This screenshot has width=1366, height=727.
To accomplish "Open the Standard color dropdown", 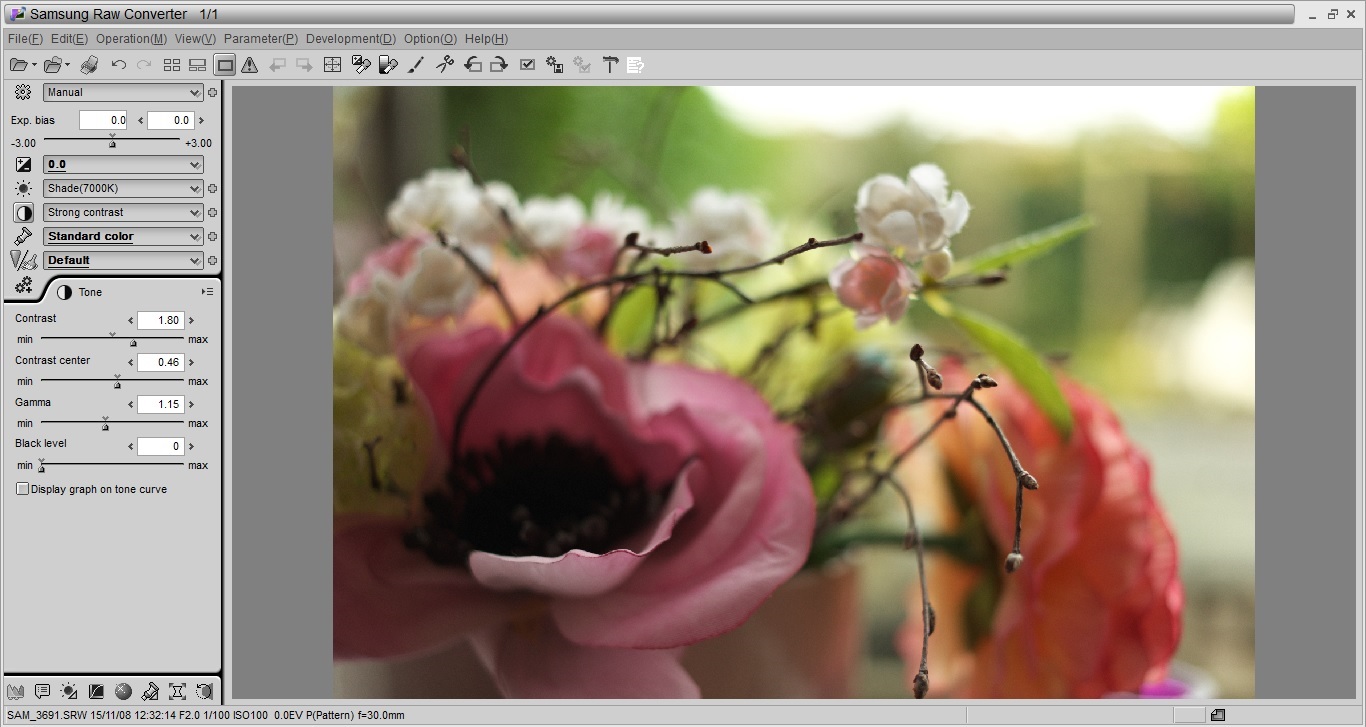I will click(x=123, y=236).
